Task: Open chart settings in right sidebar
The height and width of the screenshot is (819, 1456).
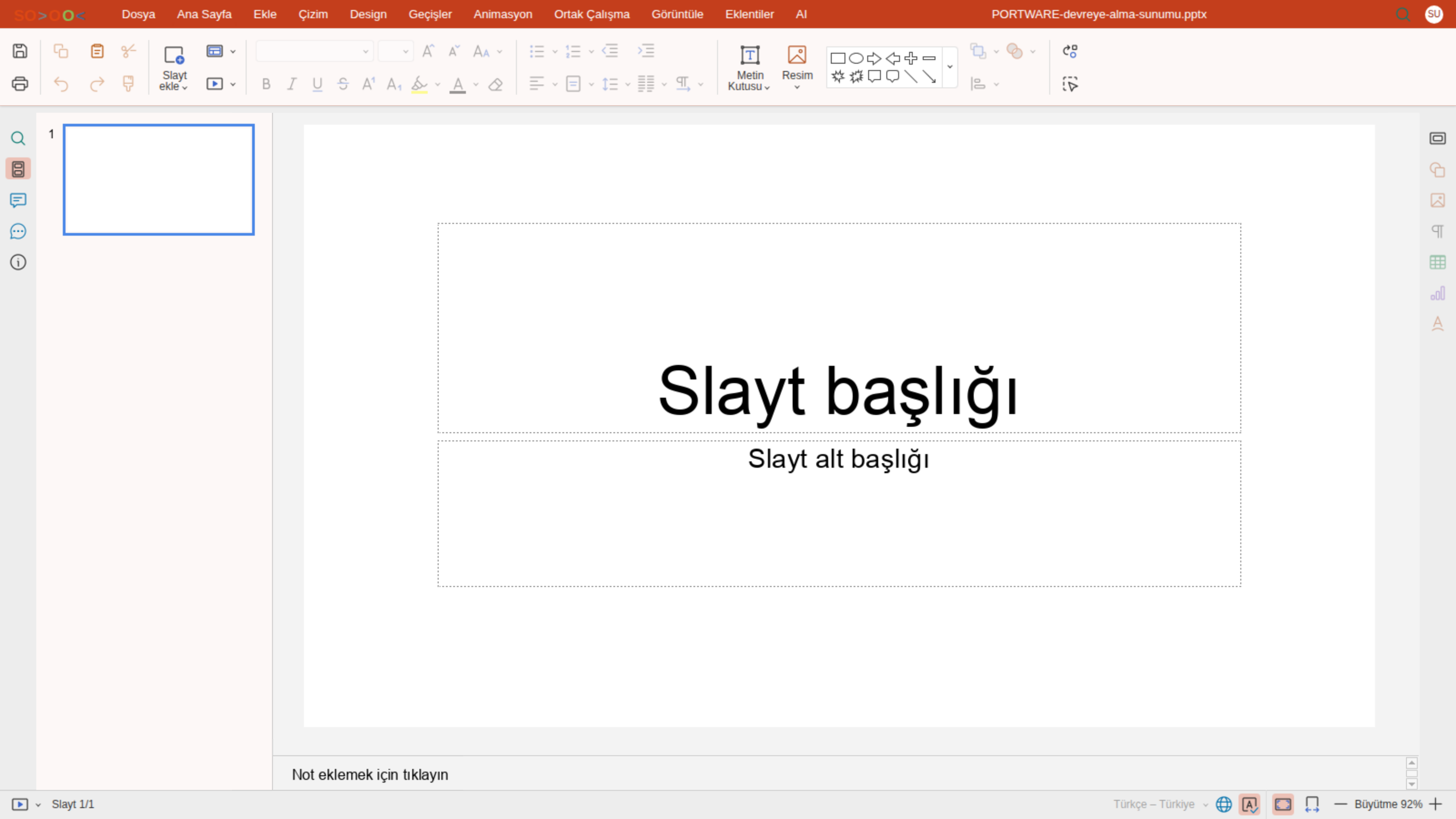Action: point(1437,293)
